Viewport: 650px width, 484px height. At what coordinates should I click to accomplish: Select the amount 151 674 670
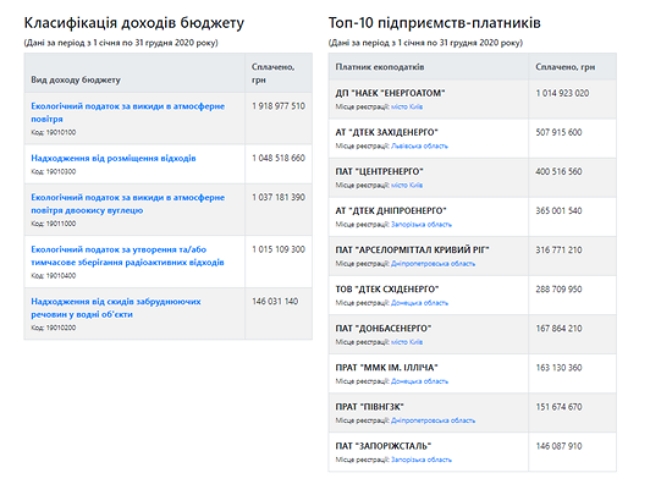click(x=559, y=407)
